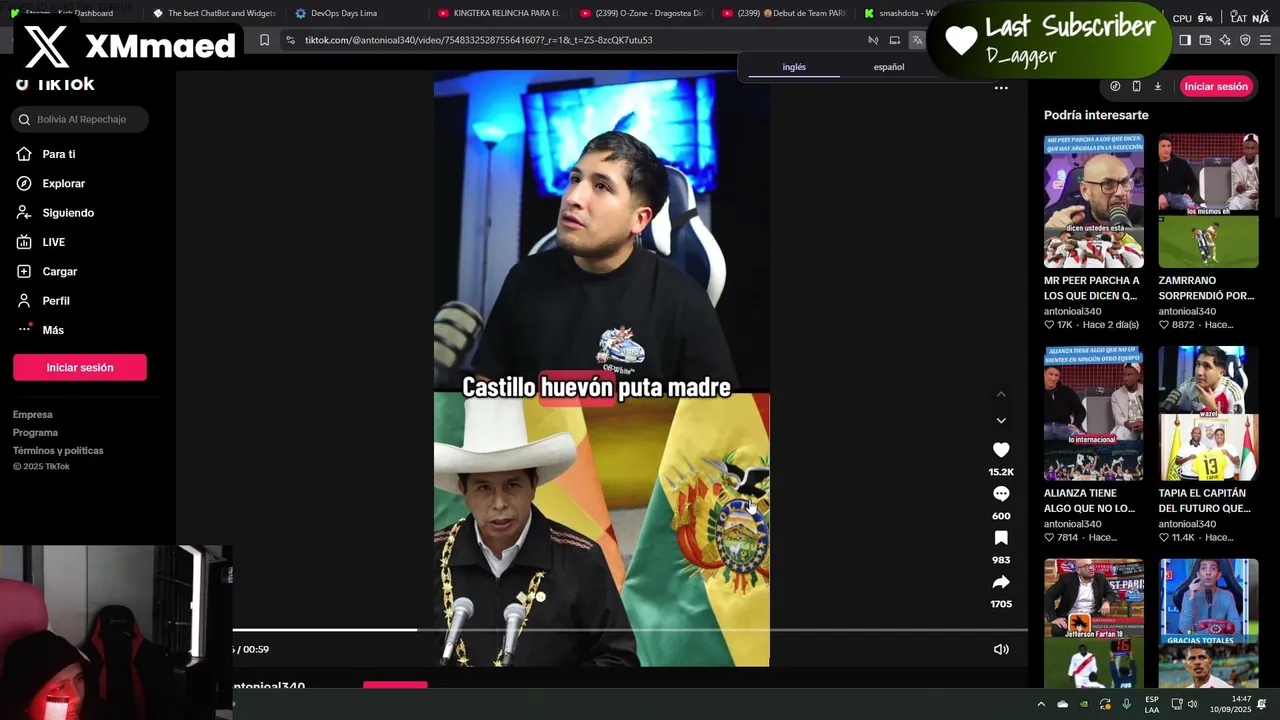The image size is (1280, 720).
Task: Open Términos y políticas link
Action: [x=58, y=450]
